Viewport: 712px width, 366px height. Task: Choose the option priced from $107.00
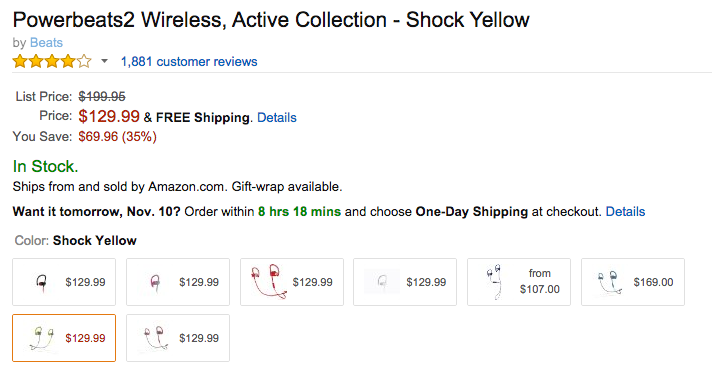point(519,282)
